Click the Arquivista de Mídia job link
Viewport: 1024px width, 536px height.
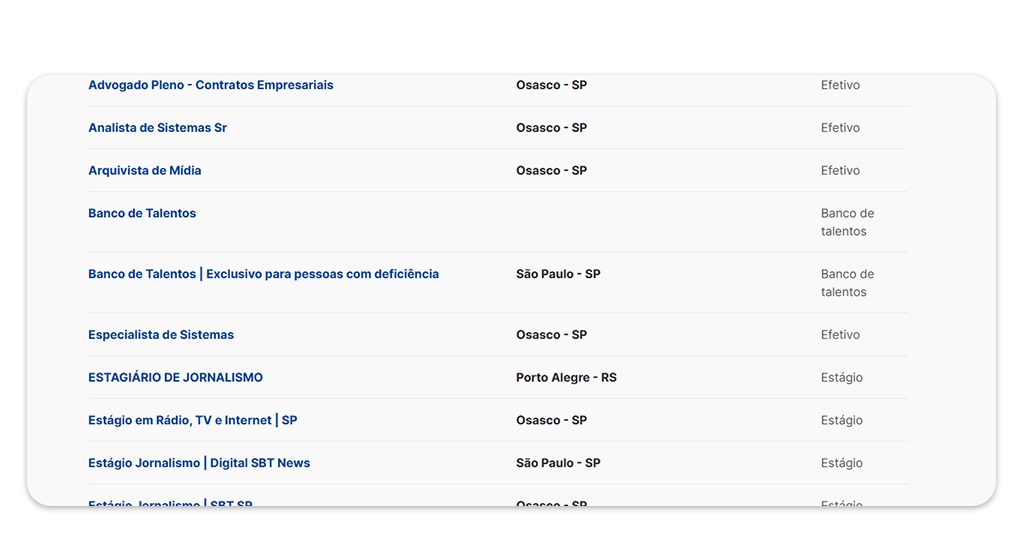pos(144,171)
